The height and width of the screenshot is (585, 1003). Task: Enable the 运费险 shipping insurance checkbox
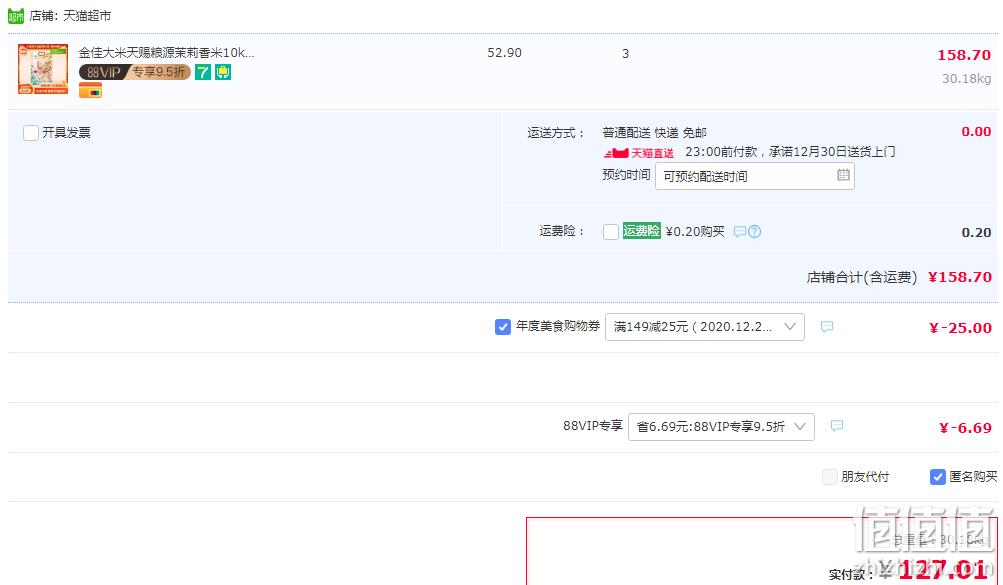coord(611,231)
